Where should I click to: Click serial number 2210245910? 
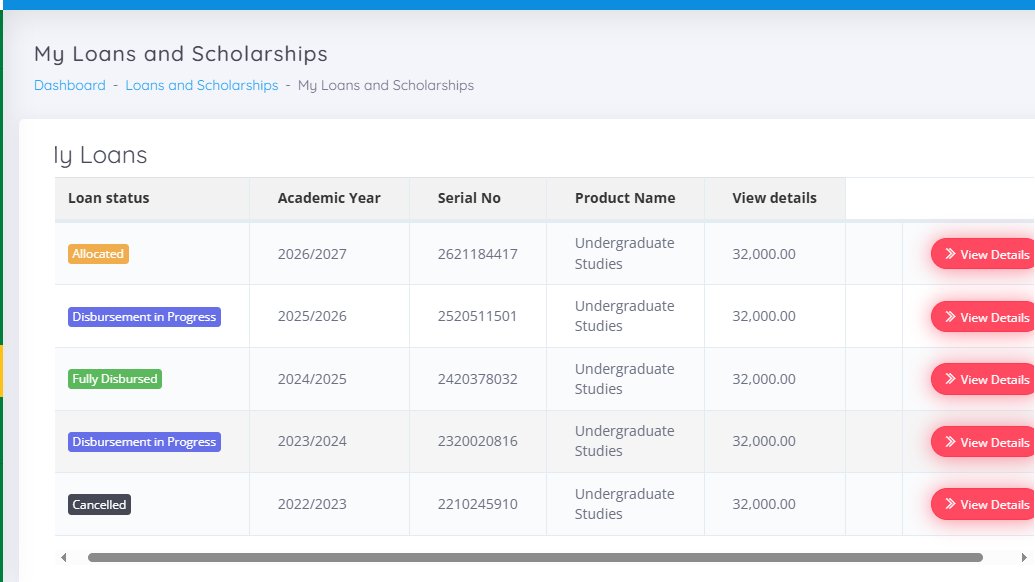tap(477, 504)
